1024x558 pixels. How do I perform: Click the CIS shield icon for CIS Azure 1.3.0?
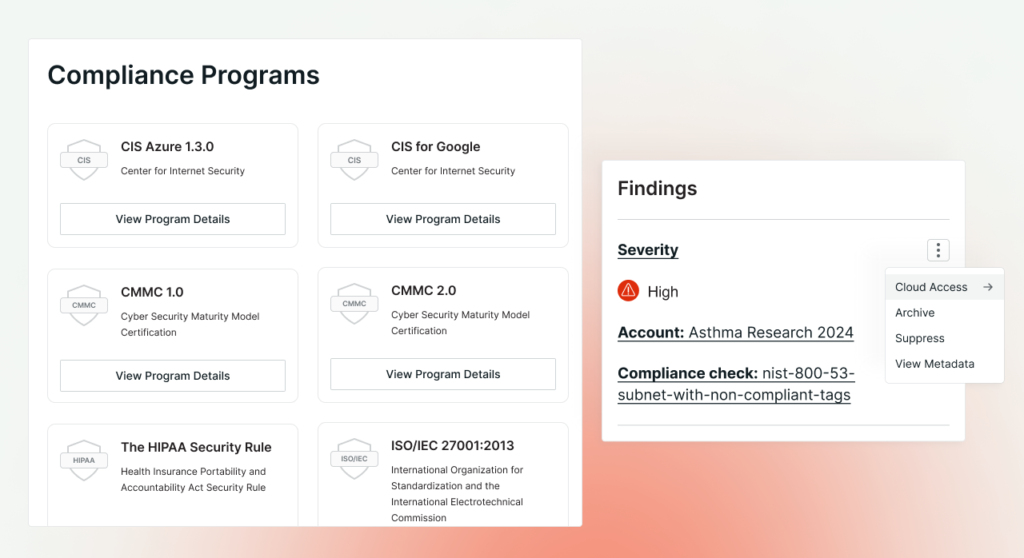click(x=84, y=159)
